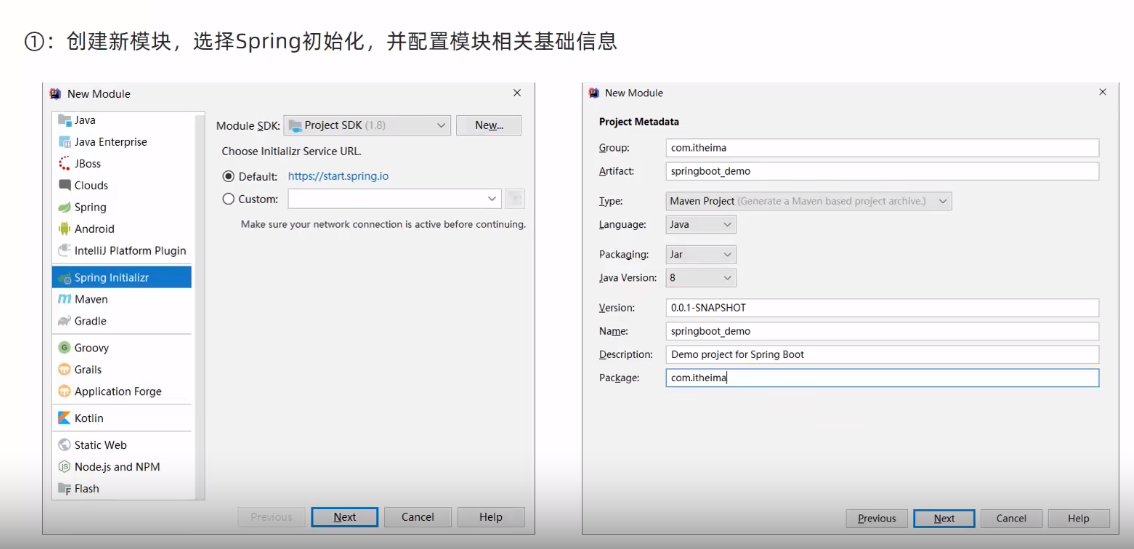
Task: Click the Name input field
Action: coord(882,331)
